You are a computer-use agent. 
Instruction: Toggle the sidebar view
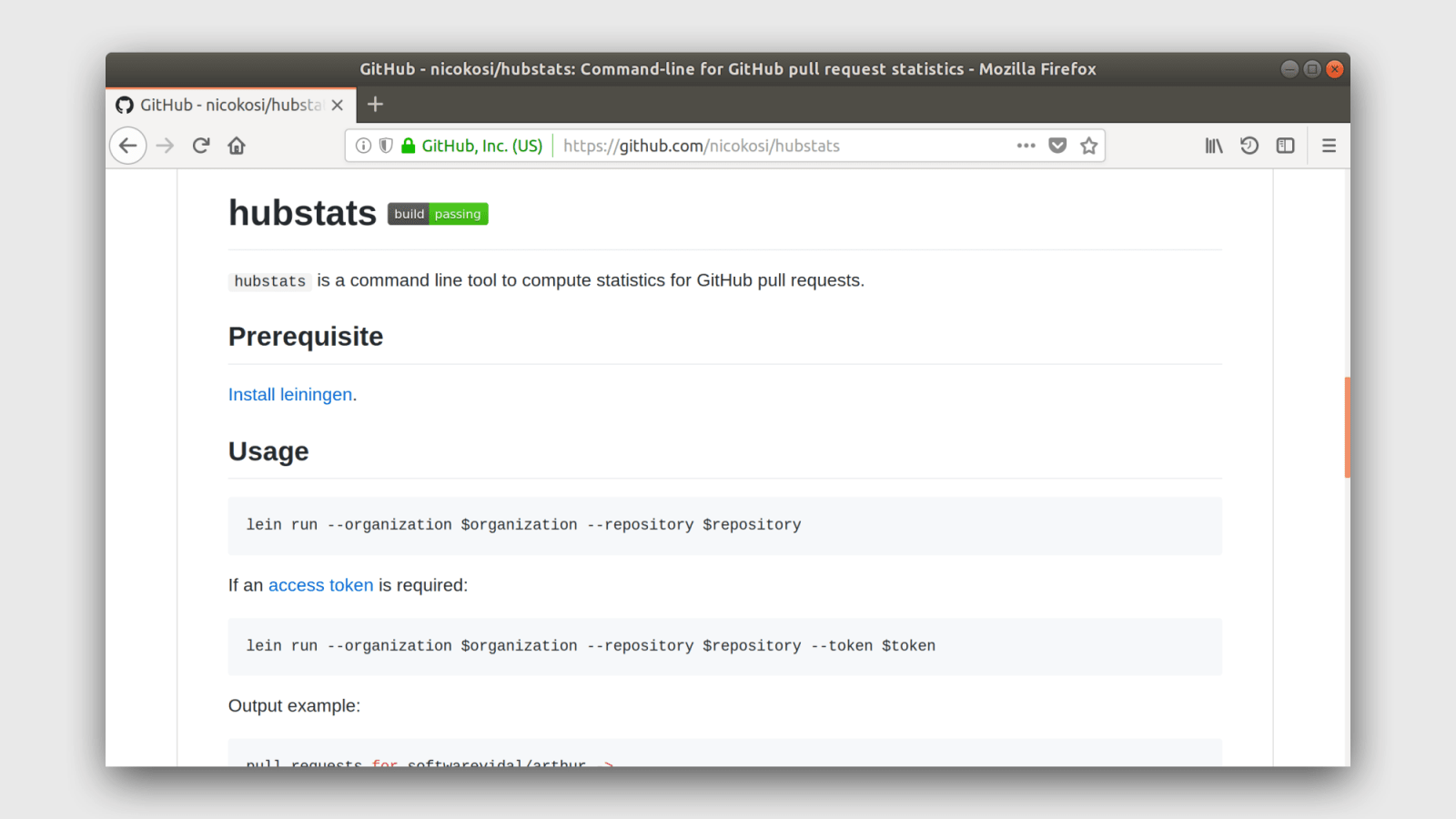(1285, 146)
